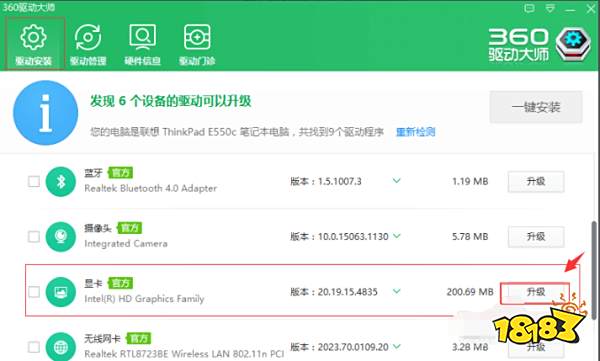Click 升级 for Intel HD Graphics
600x361 pixels.
(x=535, y=292)
